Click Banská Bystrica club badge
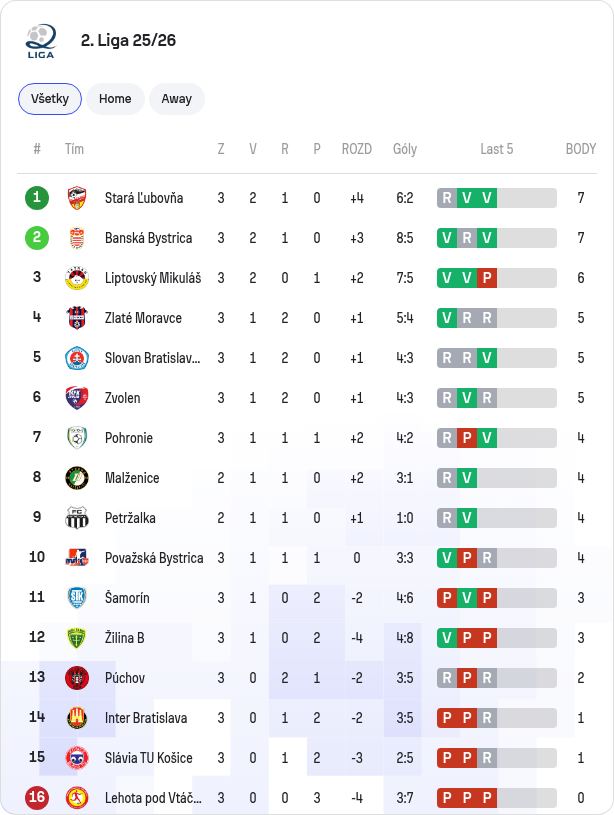Viewport: 614px width, 815px height. tap(77, 238)
